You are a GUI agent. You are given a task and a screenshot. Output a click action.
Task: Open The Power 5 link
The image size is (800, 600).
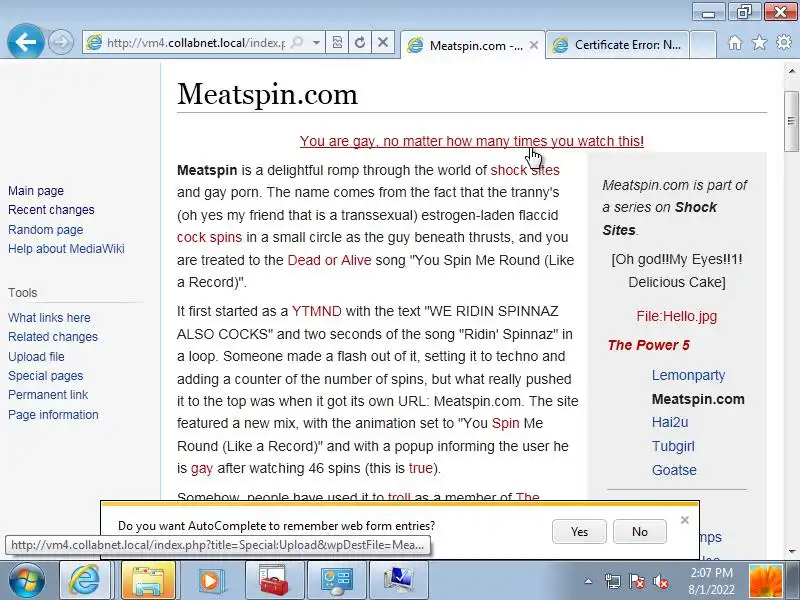648,345
